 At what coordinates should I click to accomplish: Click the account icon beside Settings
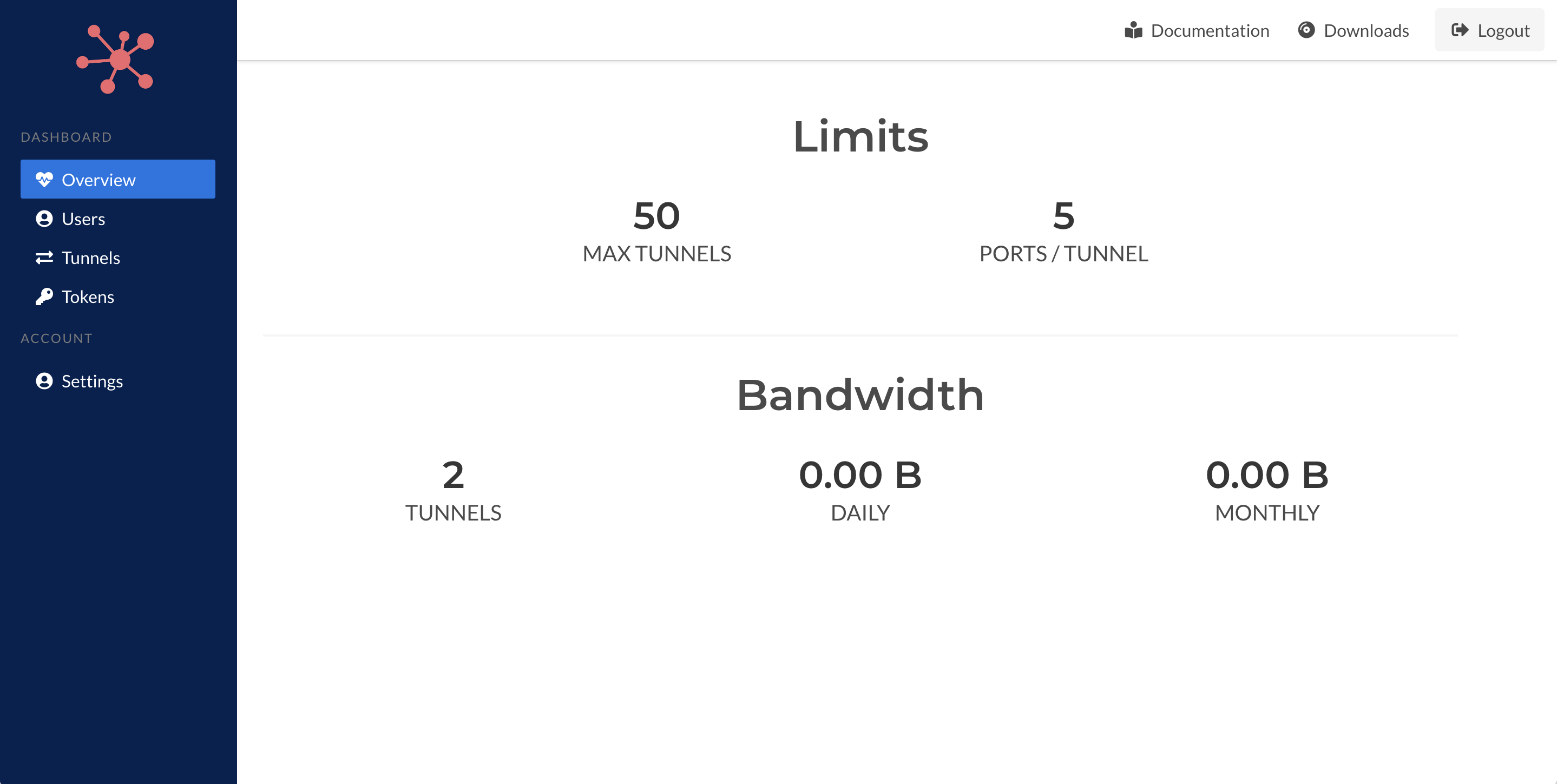click(x=44, y=381)
